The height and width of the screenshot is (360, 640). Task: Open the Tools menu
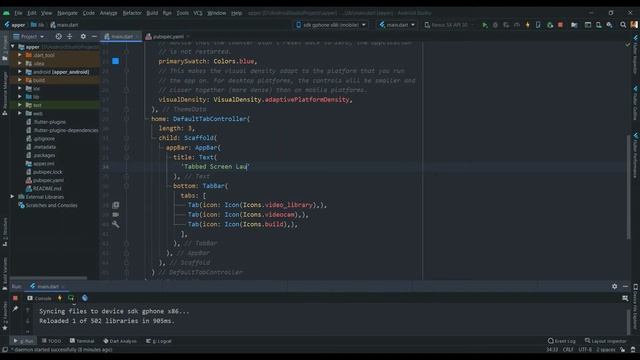pyautogui.click(x=182, y=13)
